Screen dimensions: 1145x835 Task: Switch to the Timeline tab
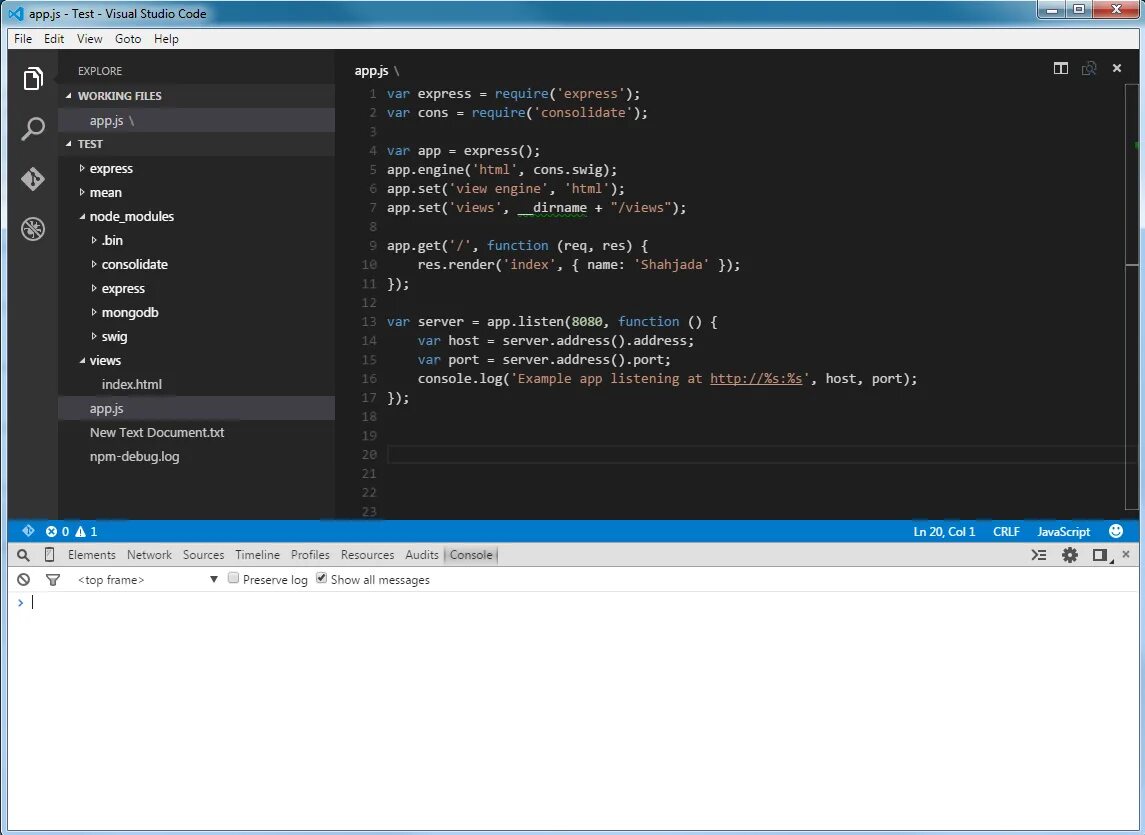[257, 555]
